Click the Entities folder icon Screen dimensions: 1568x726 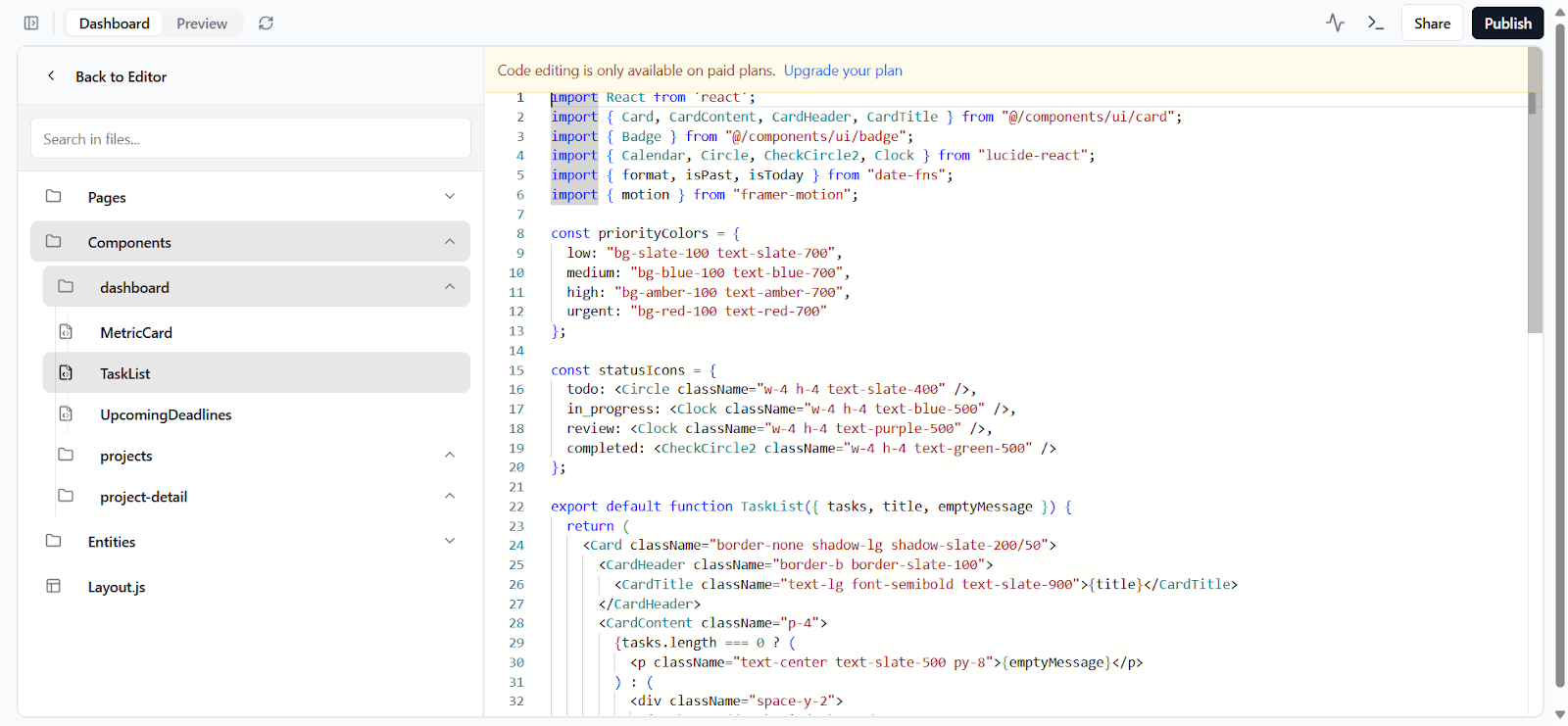click(x=54, y=541)
